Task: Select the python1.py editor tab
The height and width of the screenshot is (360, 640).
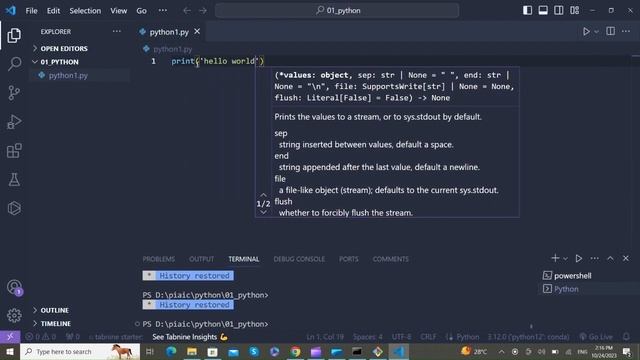Action: (x=170, y=32)
